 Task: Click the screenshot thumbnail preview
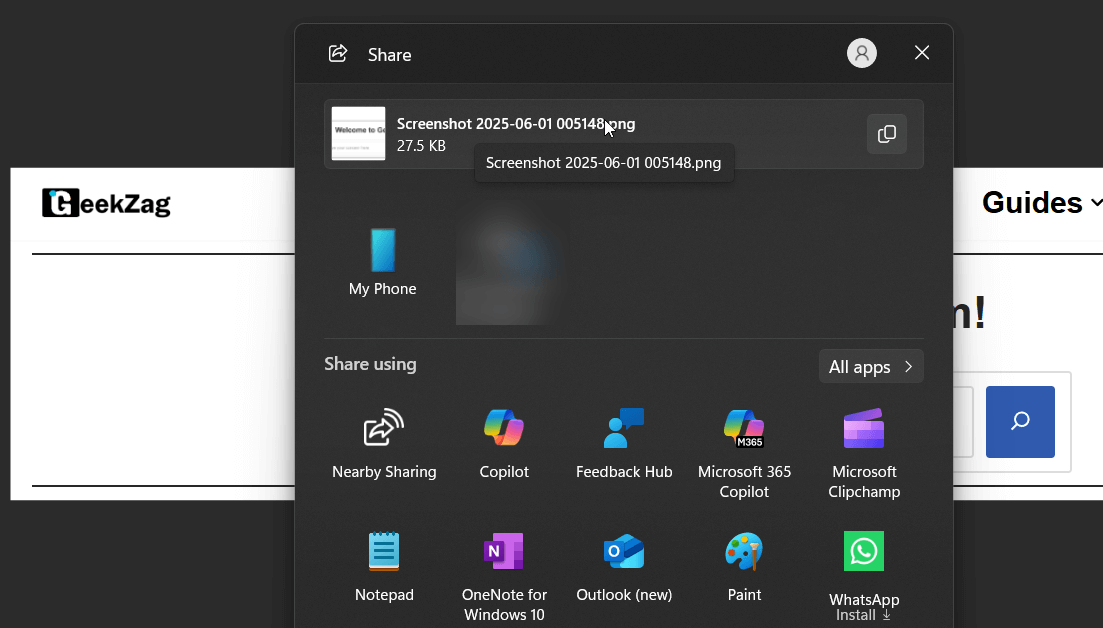(x=358, y=134)
